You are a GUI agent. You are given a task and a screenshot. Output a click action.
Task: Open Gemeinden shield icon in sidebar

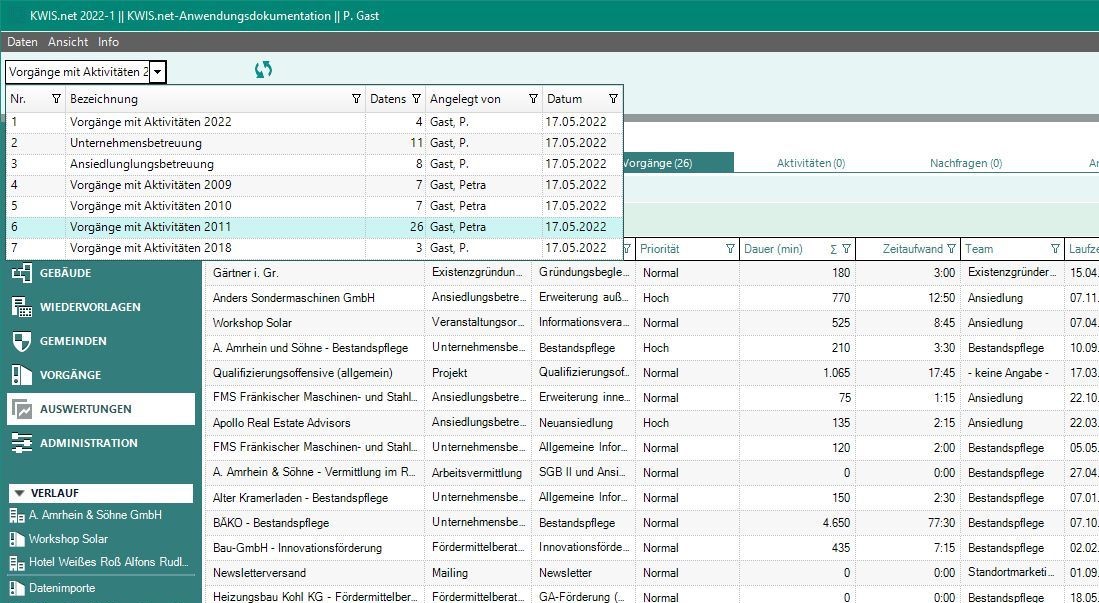coord(22,341)
